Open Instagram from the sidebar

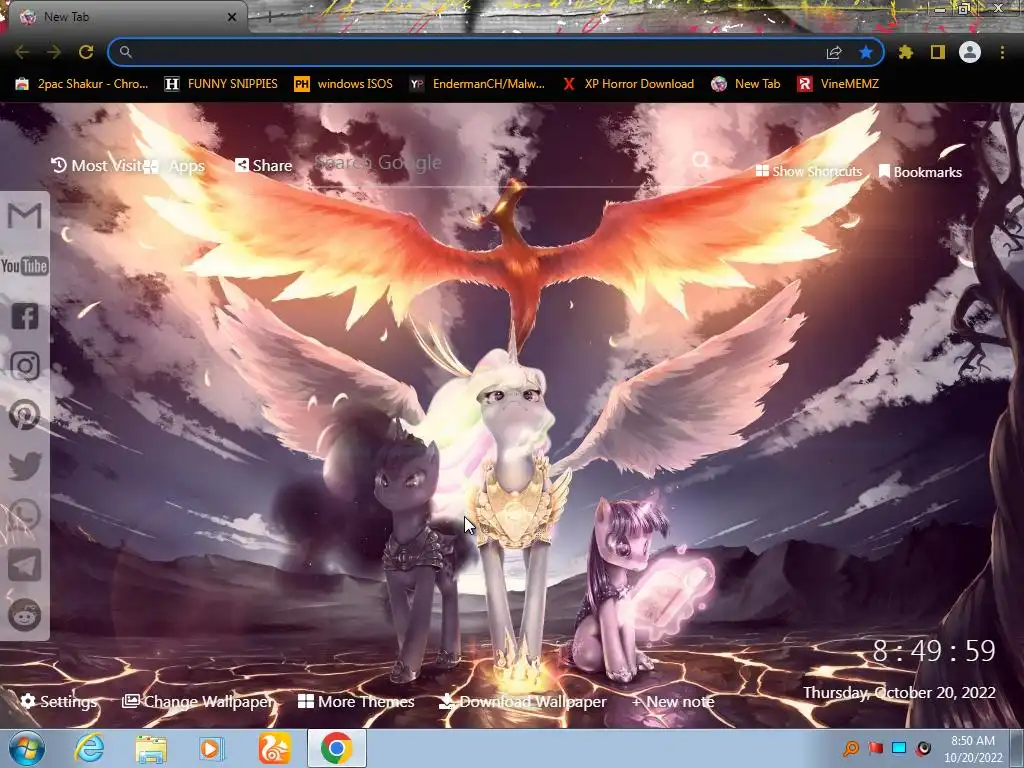point(25,366)
